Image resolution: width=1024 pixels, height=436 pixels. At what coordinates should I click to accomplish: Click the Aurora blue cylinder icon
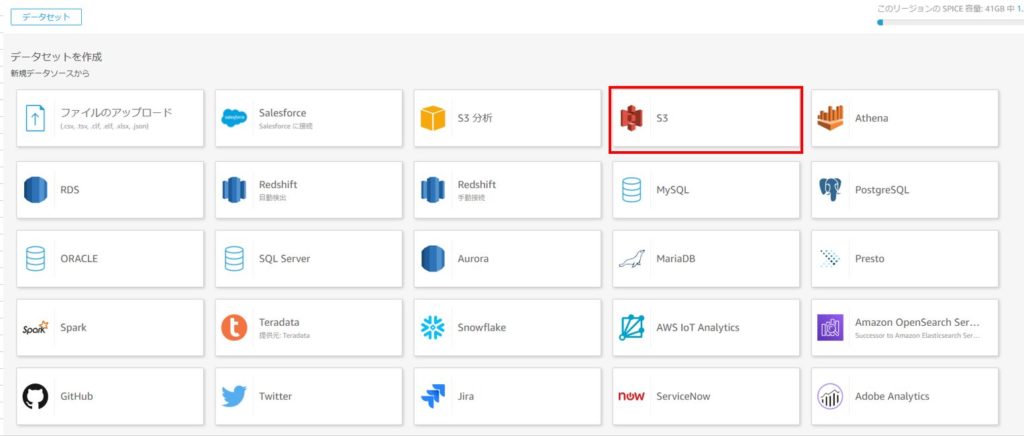click(432, 258)
